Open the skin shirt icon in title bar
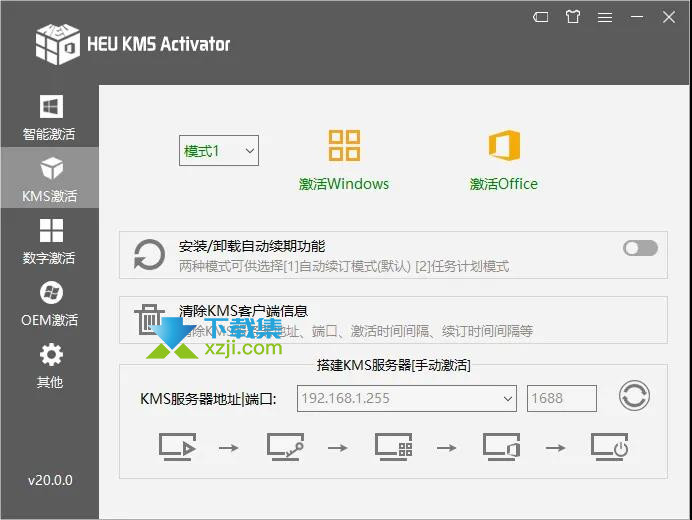This screenshot has width=692, height=520. pyautogui.click(x=573, y=17)
